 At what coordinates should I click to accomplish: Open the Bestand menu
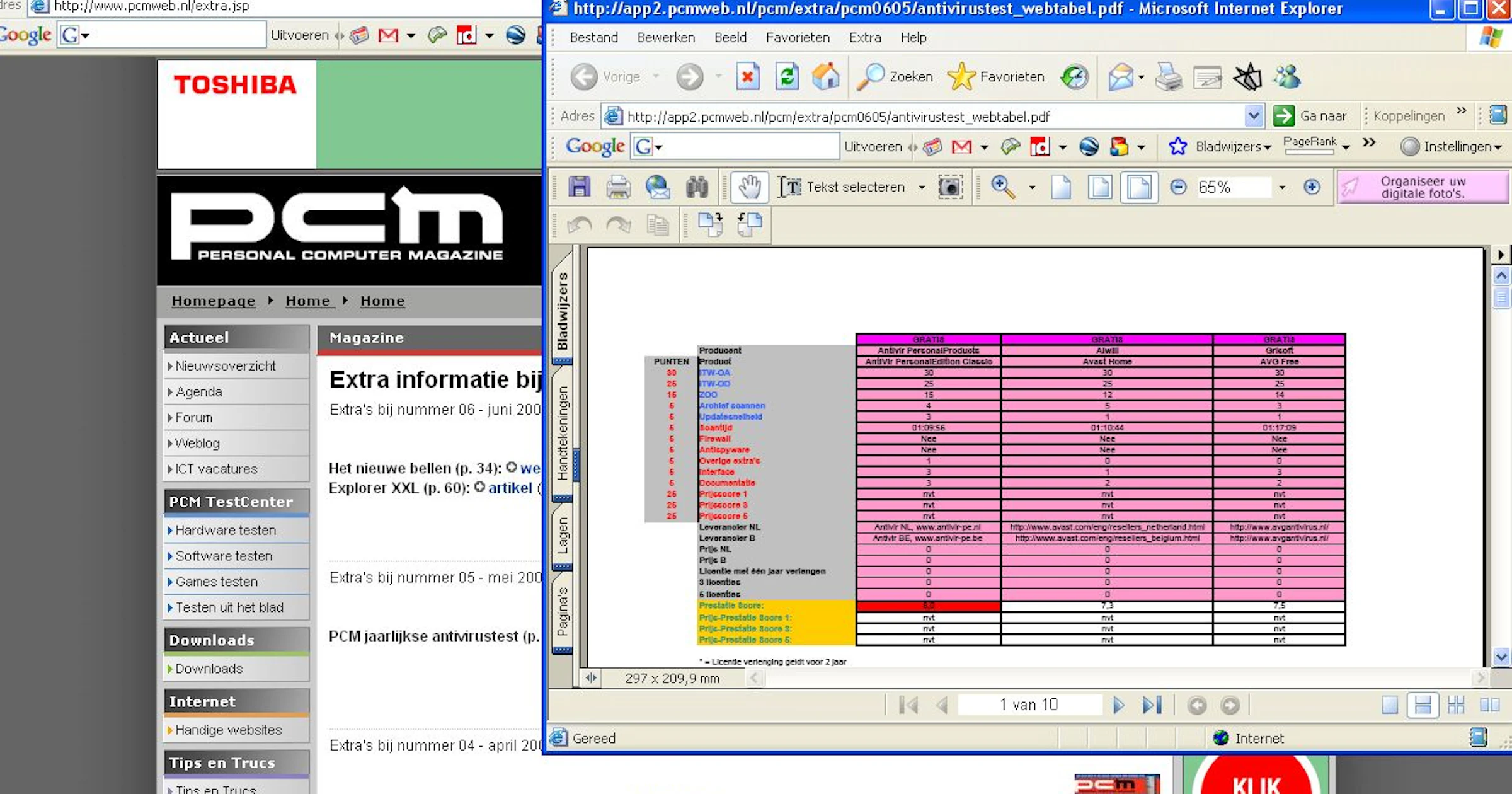[593, 38]
